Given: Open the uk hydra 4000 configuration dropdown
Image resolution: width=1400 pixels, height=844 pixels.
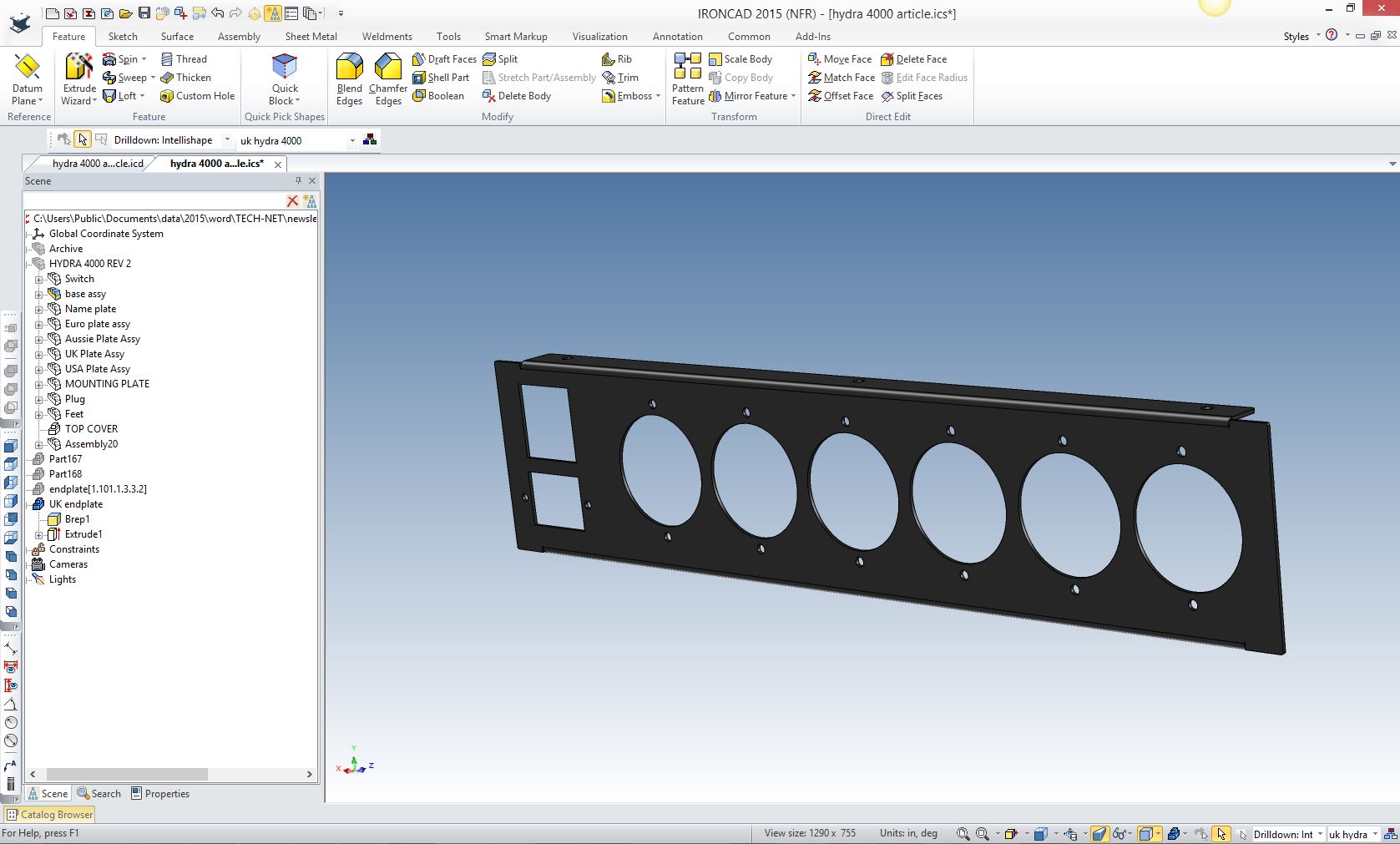Looking at the screenshot, I should click(x=352, y=140).
